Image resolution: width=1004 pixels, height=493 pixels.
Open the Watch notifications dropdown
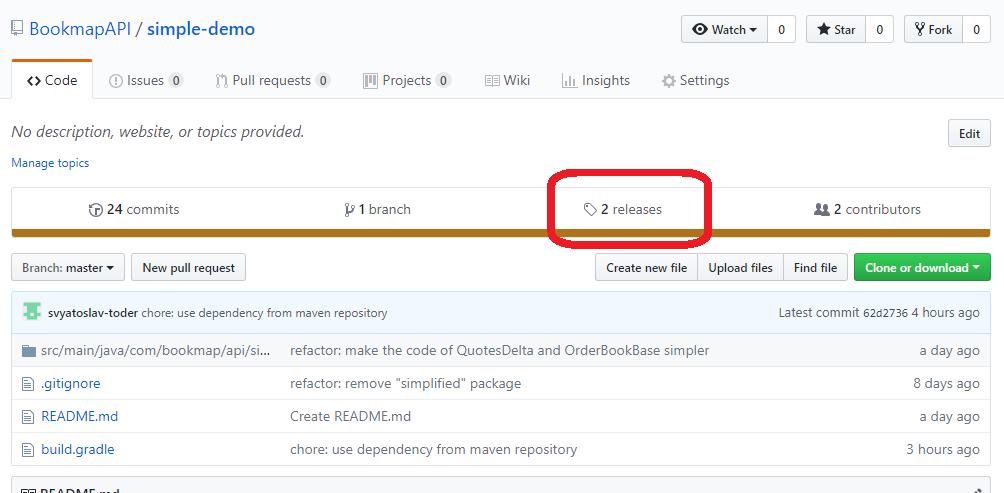click(725, 30)
